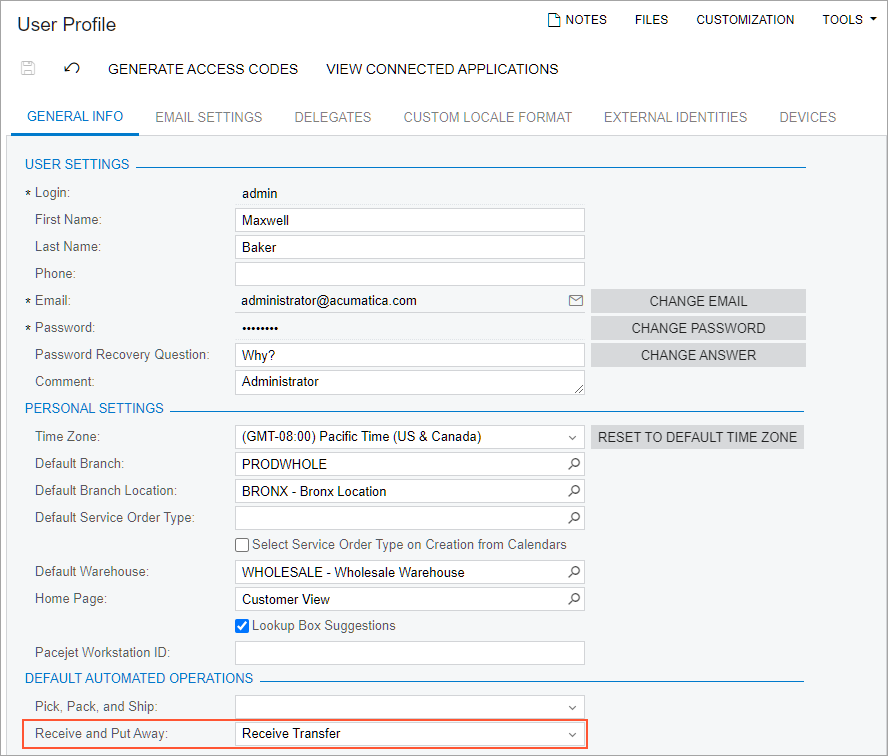Click the Notes document icon
Image resolution: width=888 pixels, height=756 pixels.
[553, 20]
